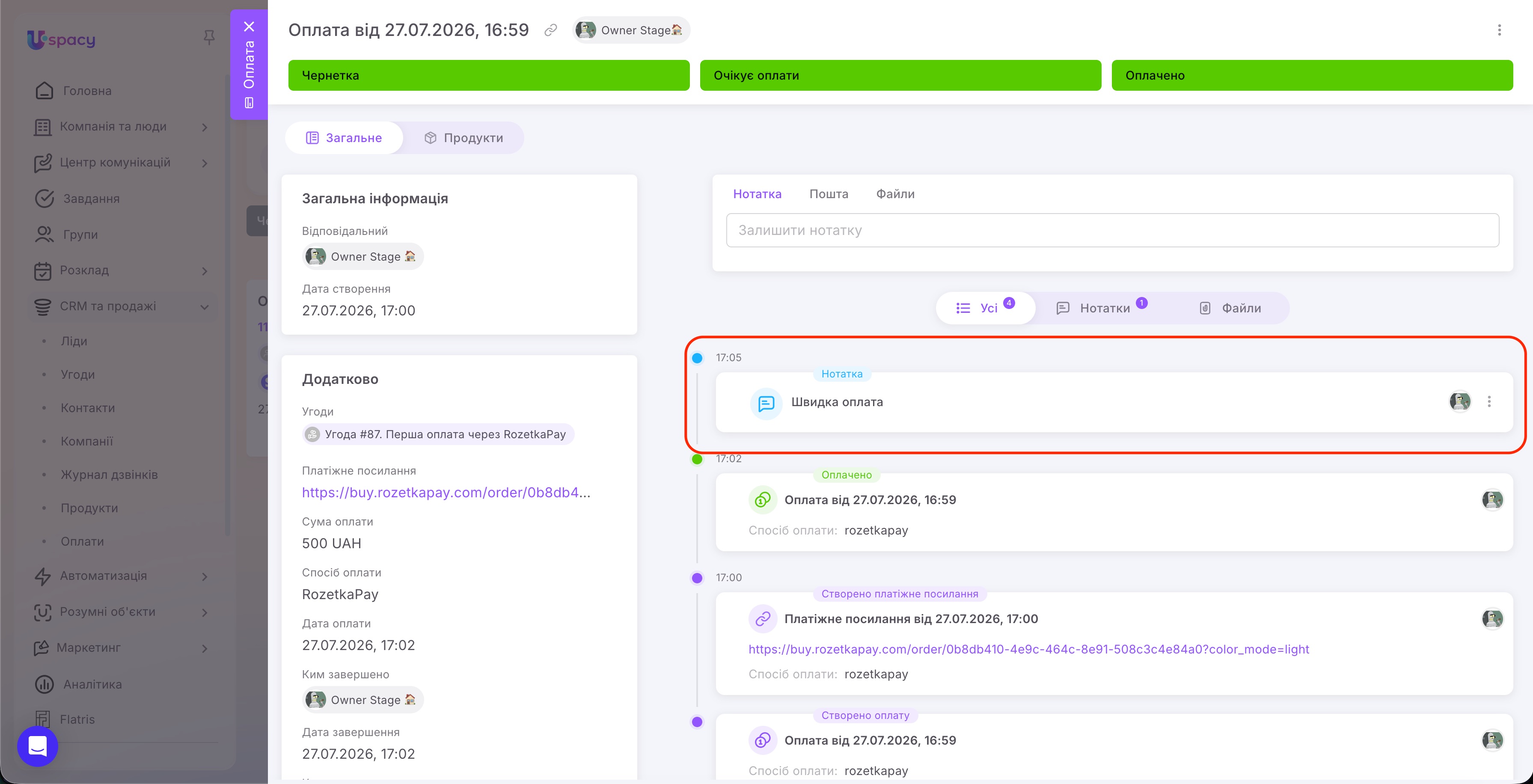
Task: Open the three-dot menu at top right
Action: click(1499, 30)
